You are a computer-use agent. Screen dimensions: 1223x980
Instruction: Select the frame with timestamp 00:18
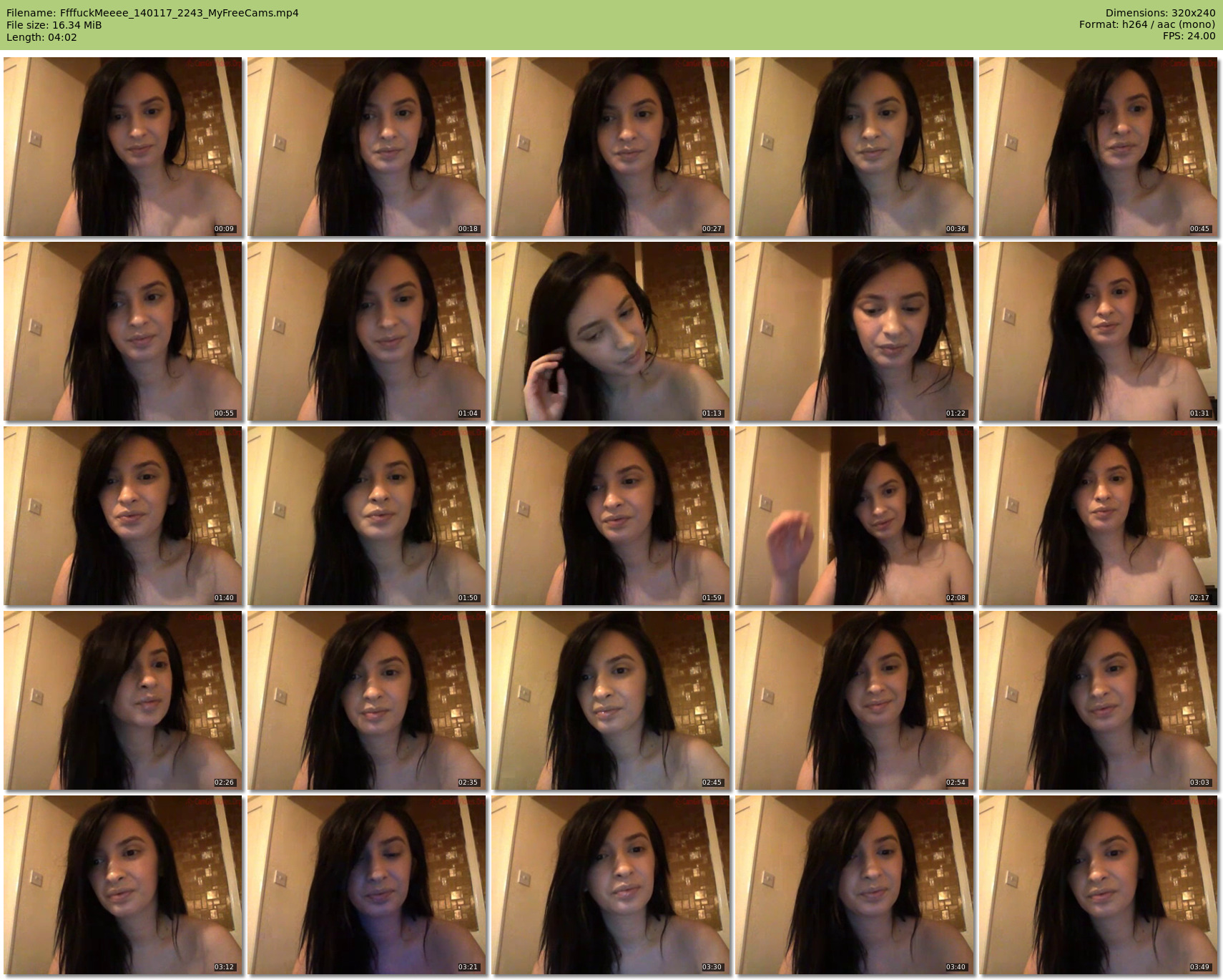367,147
